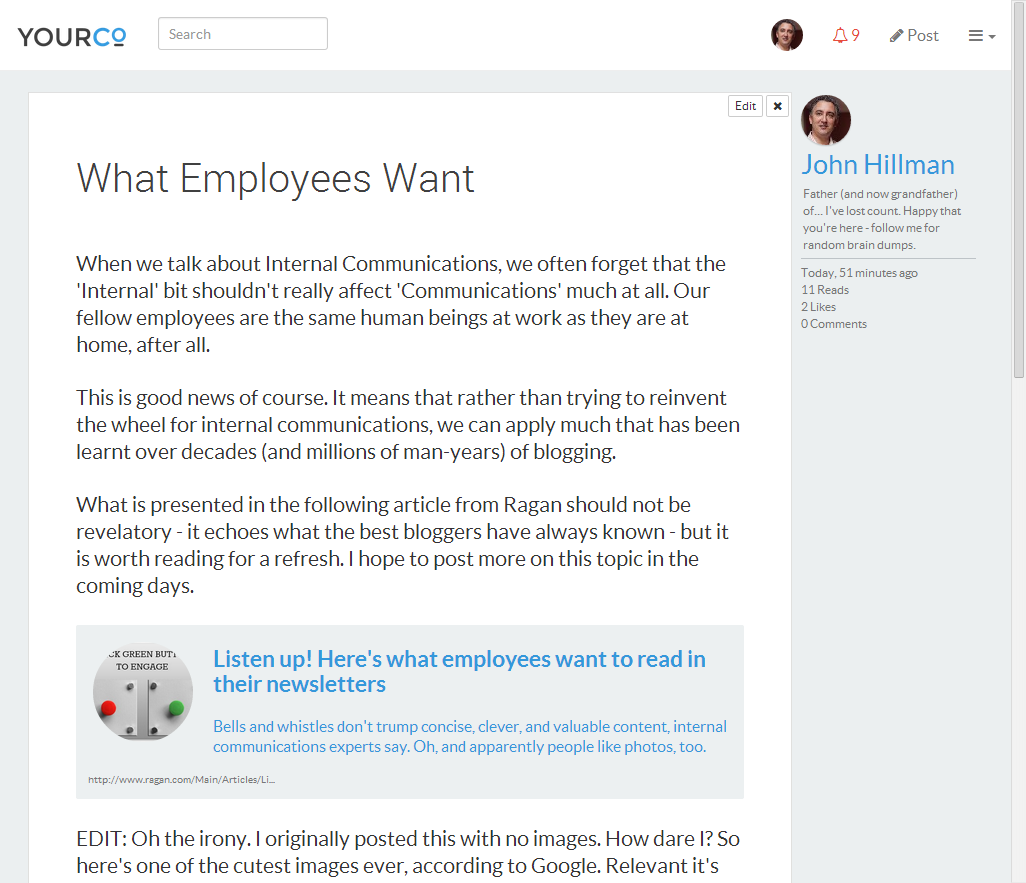Open the John Hillman author name link
Image resolution: width=1026 pixels, height=883 pixels.
tap(877, 165)
